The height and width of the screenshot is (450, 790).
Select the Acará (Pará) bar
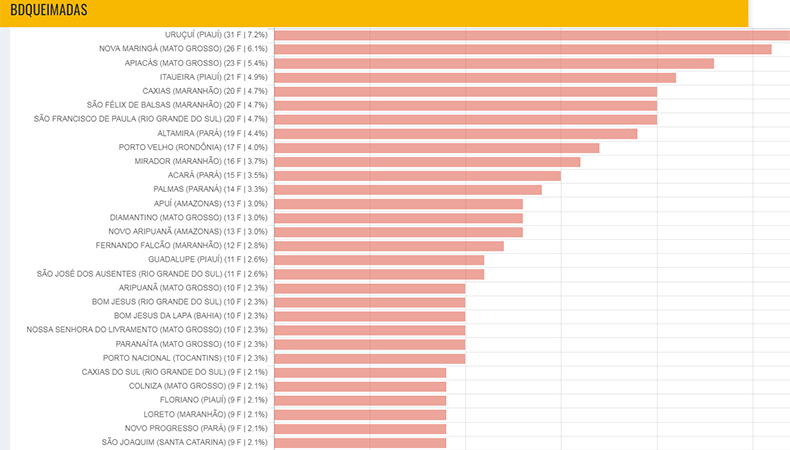[418, 176]
